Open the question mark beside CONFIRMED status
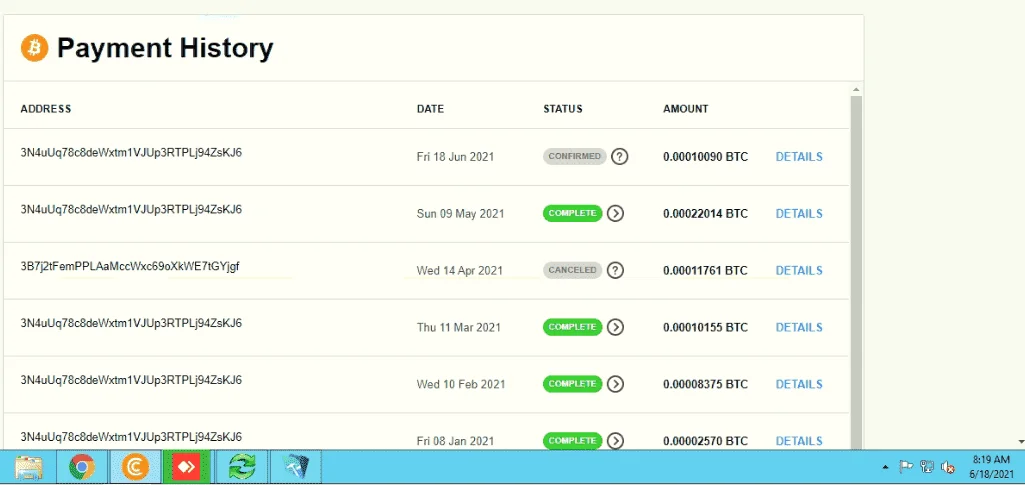Screen dimensions: 1025x485 tap(620, 157)
